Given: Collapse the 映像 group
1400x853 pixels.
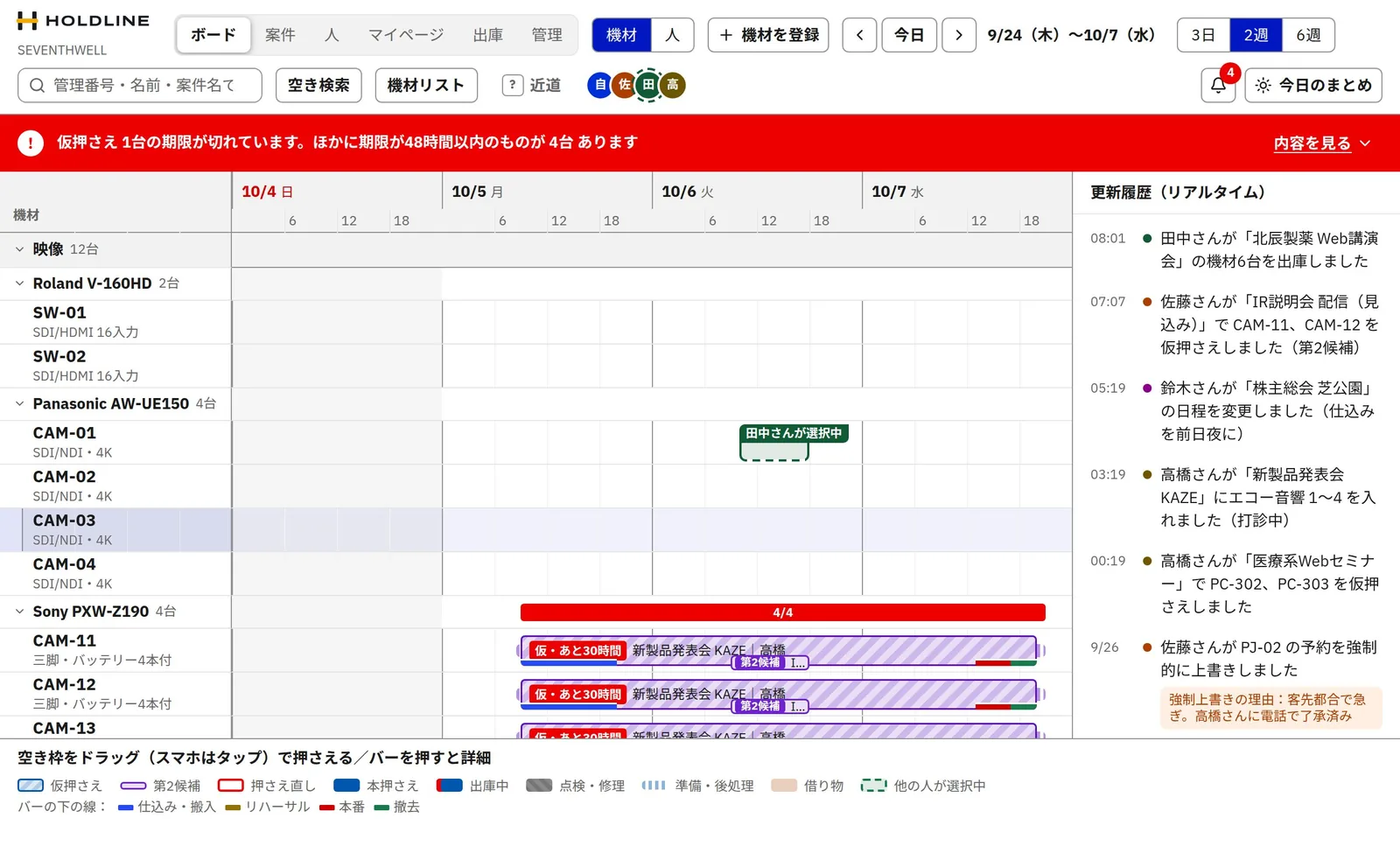Looking at the screenshot, I should (19, 249).
